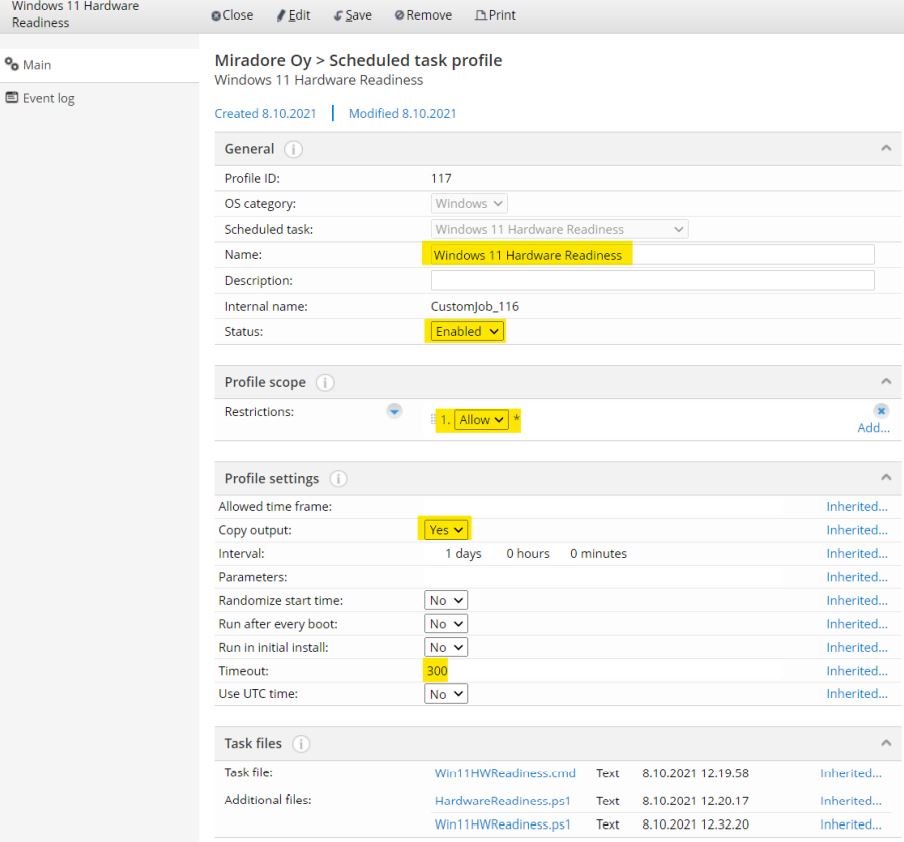Viewport: 904px width, 842px height.
Task: Click the Add... restriction link
Action: coord(873,428)
